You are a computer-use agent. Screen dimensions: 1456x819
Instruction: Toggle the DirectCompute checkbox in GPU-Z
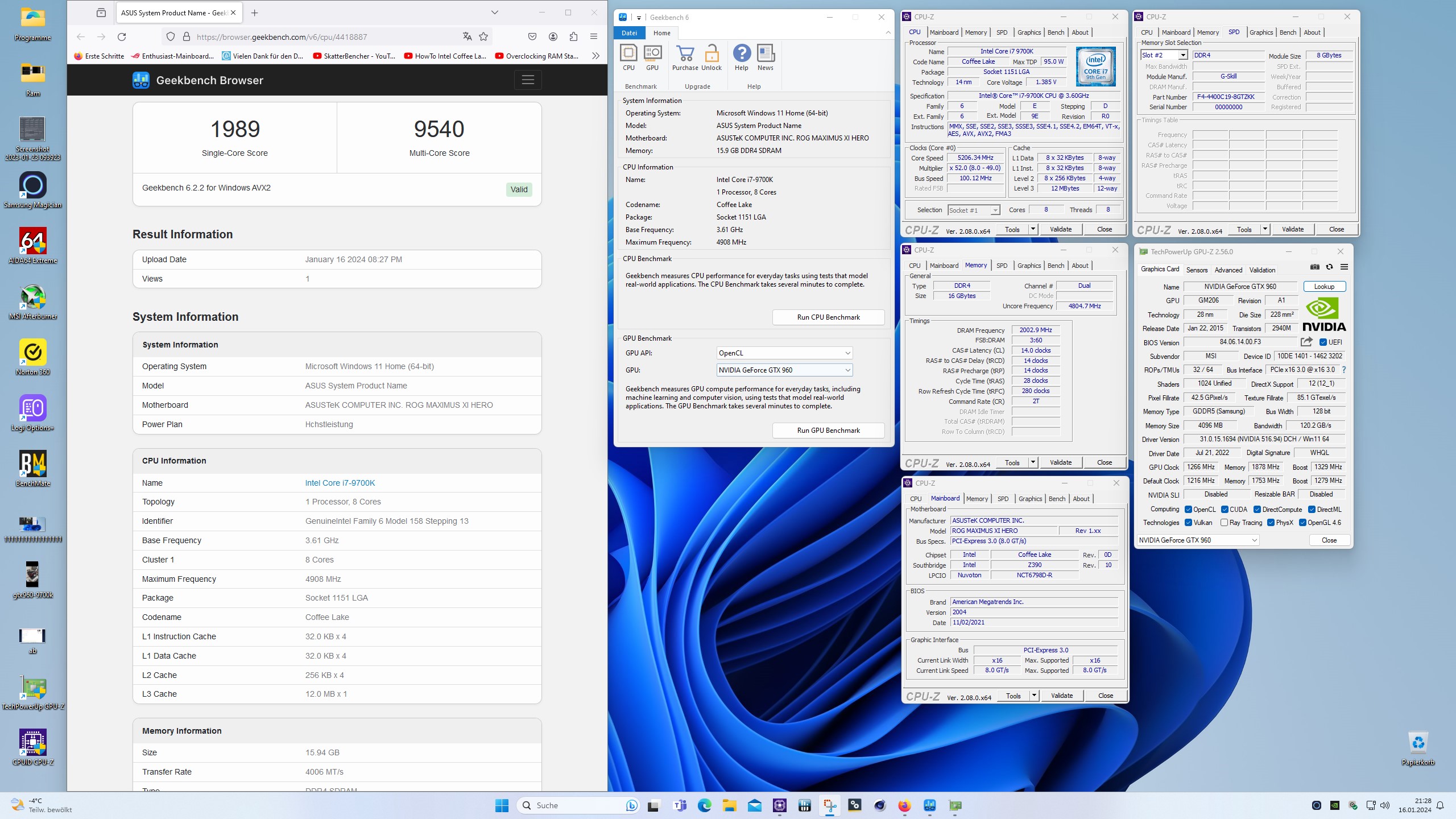[1257, 510]
